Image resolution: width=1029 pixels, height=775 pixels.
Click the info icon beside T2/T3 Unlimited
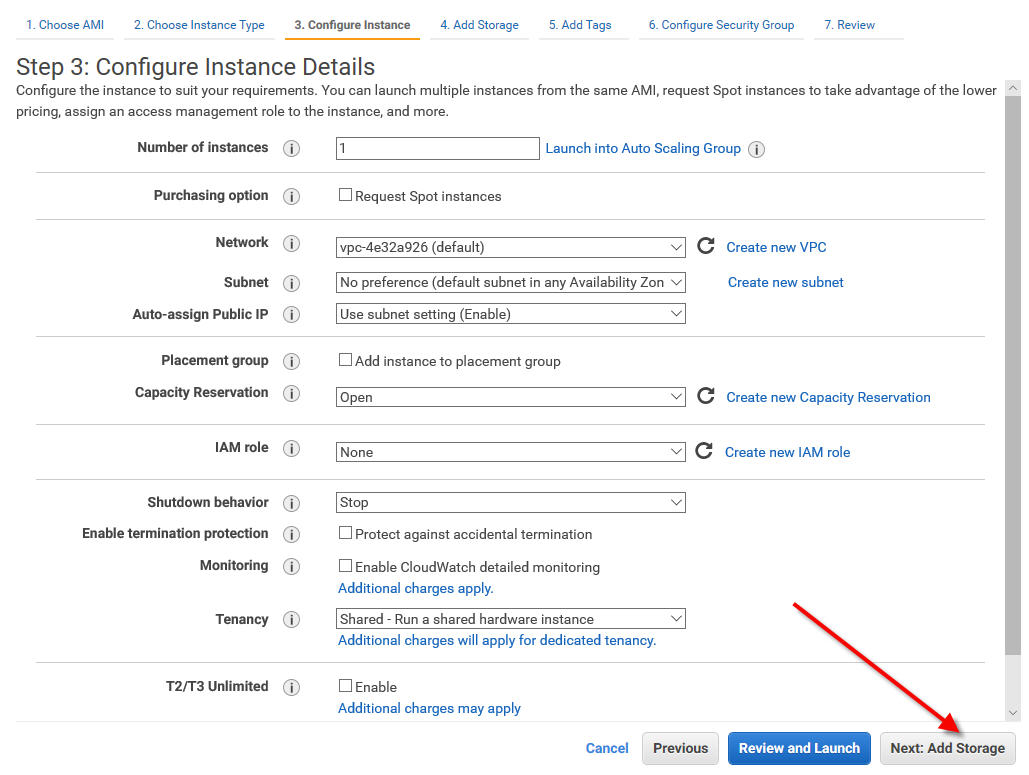pos(291,687)
